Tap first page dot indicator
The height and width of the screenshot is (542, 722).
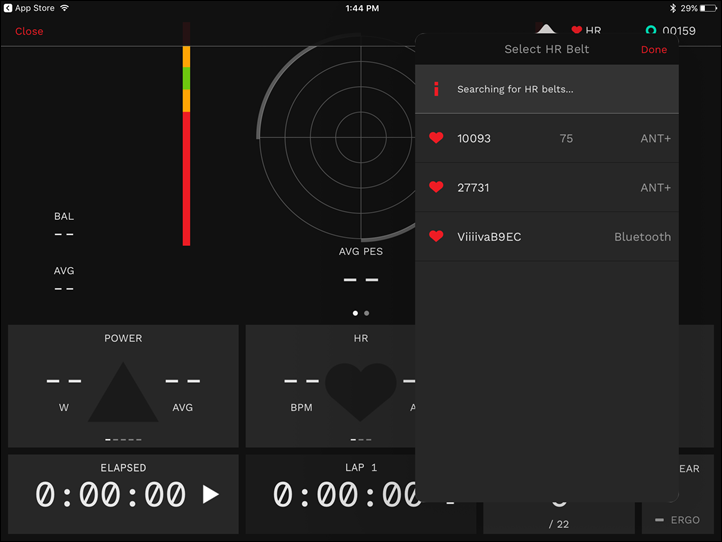[355, 313]
